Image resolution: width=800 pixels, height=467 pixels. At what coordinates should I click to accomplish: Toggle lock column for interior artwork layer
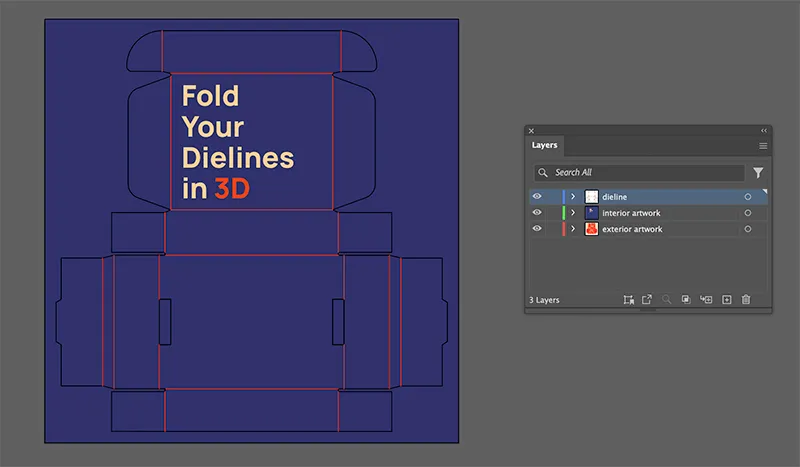(553, 213)
